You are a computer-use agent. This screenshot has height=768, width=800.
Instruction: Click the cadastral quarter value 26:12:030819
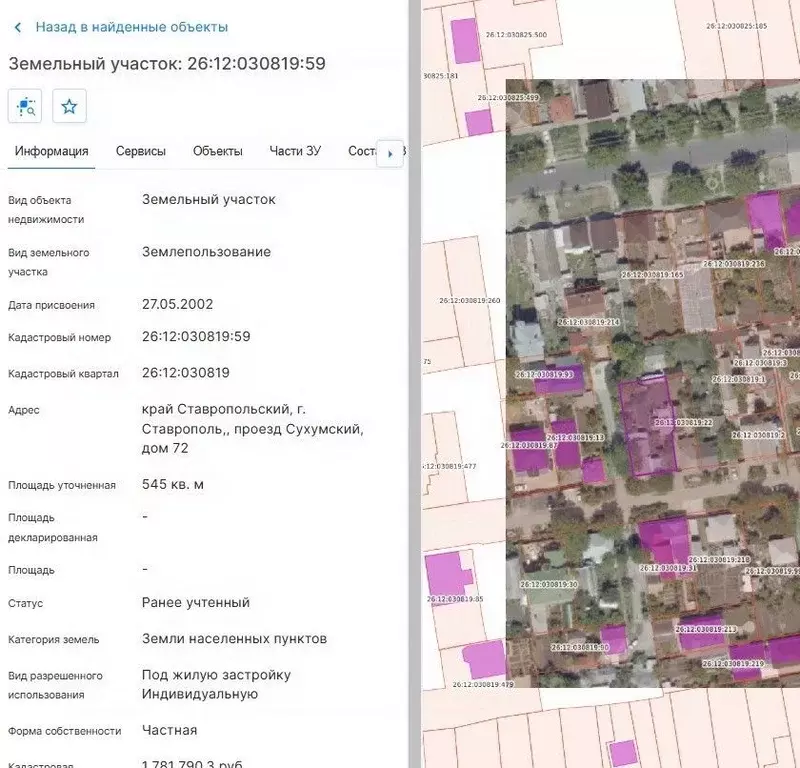[186, 373]
